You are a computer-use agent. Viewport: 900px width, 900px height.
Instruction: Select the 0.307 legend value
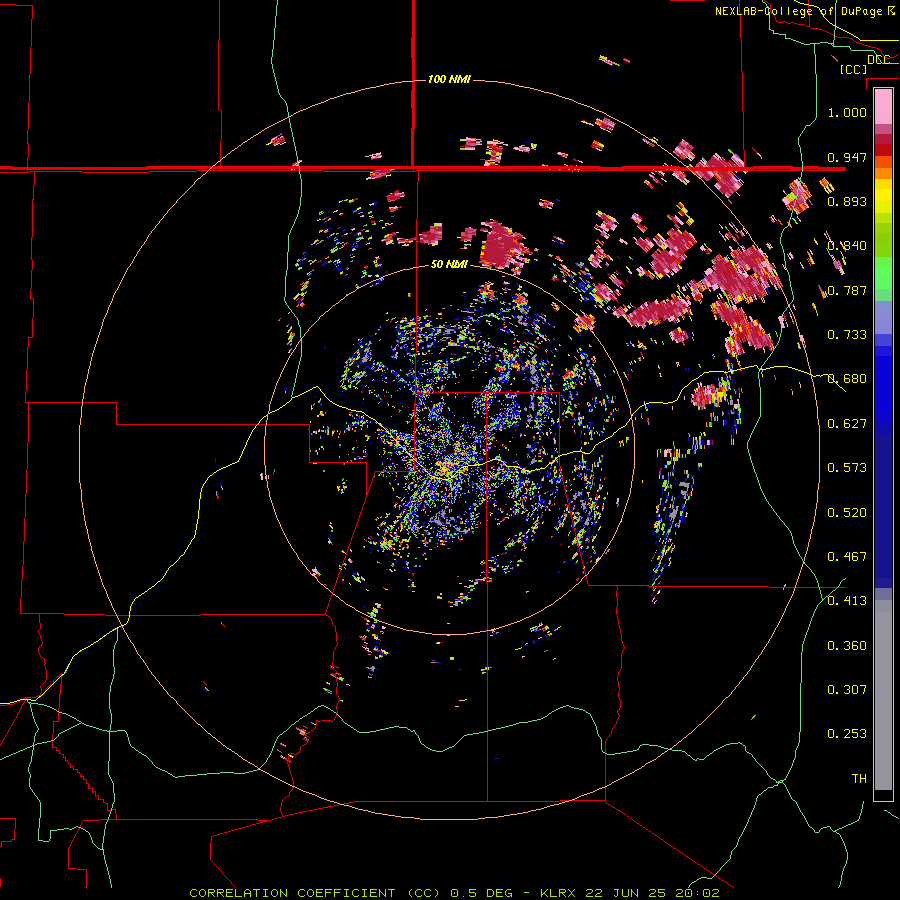coord(847,689)
